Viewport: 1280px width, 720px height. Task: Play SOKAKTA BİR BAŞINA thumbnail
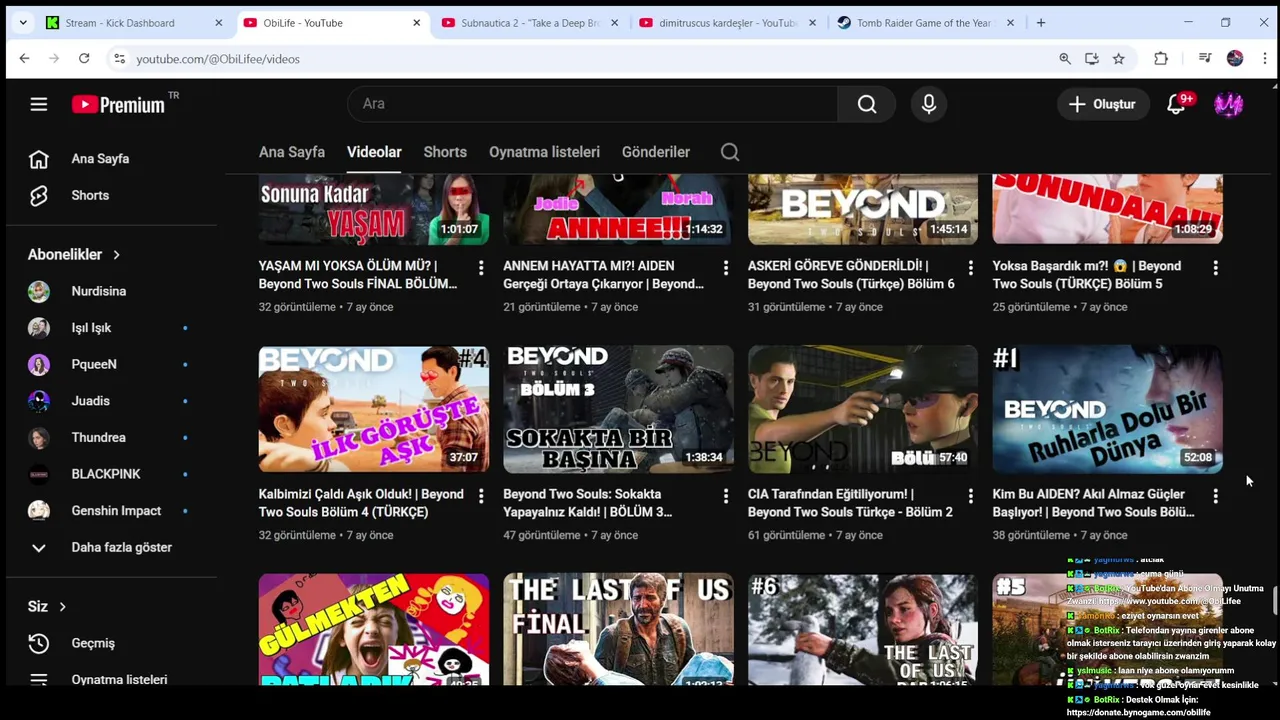point(618,409)
